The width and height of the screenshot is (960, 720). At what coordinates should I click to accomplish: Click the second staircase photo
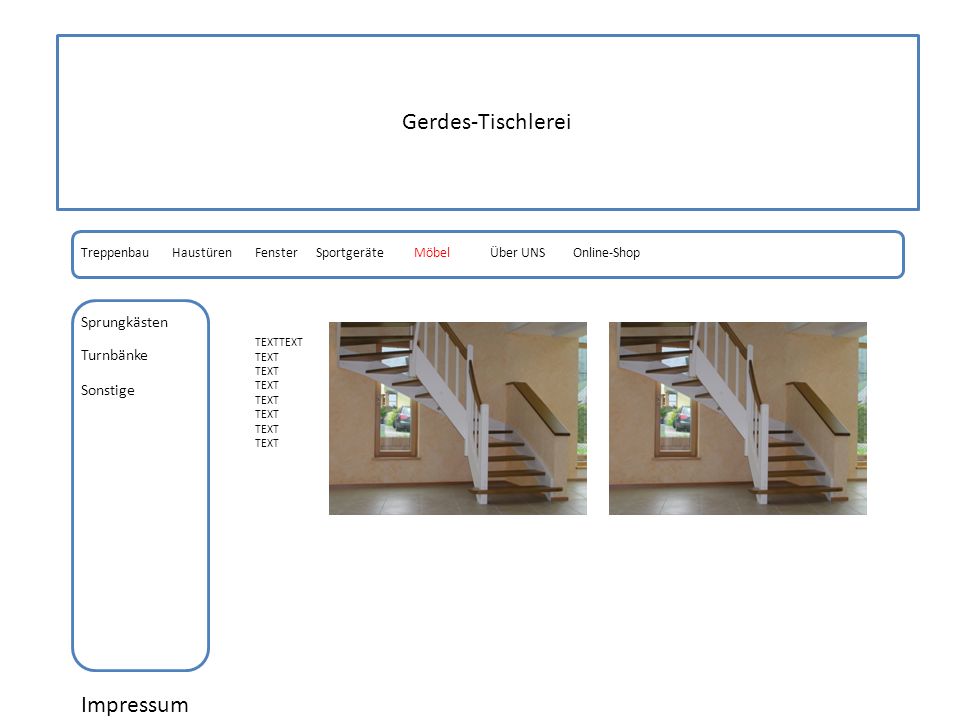tap(738, 418)
